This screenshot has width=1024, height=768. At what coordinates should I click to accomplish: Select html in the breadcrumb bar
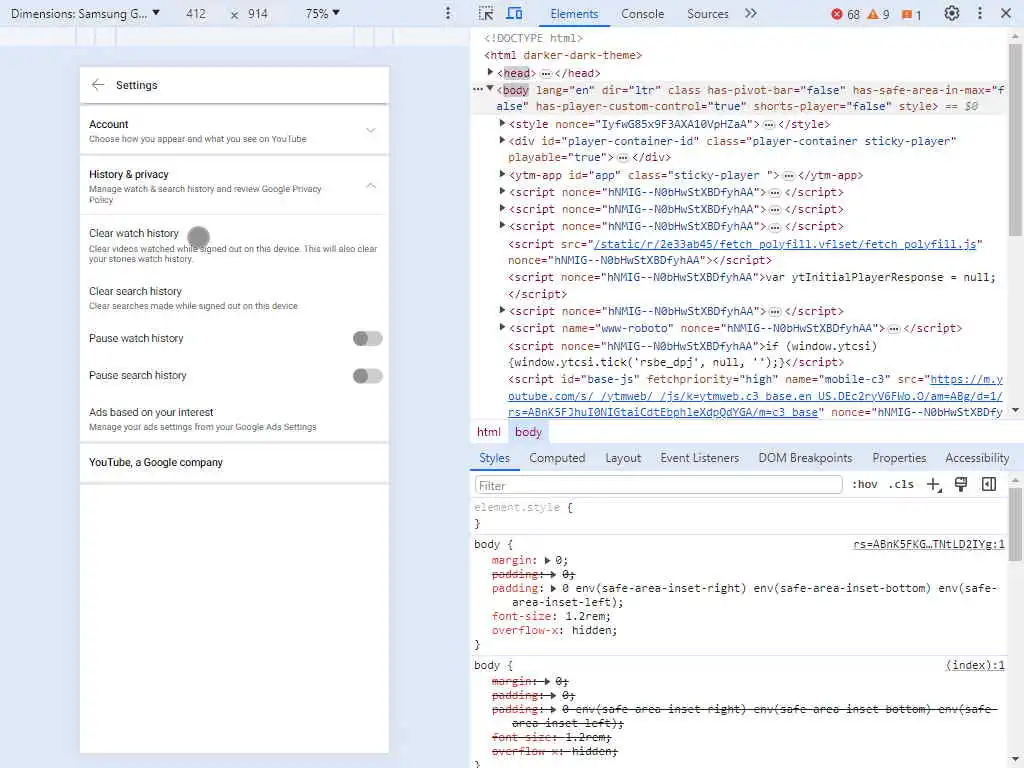(x=488, y=432)
